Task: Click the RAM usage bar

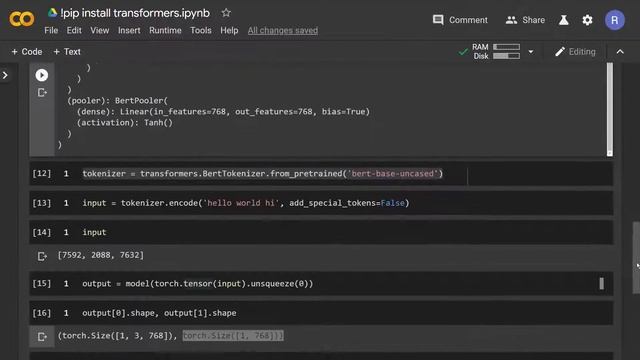Action: point(506,47)
